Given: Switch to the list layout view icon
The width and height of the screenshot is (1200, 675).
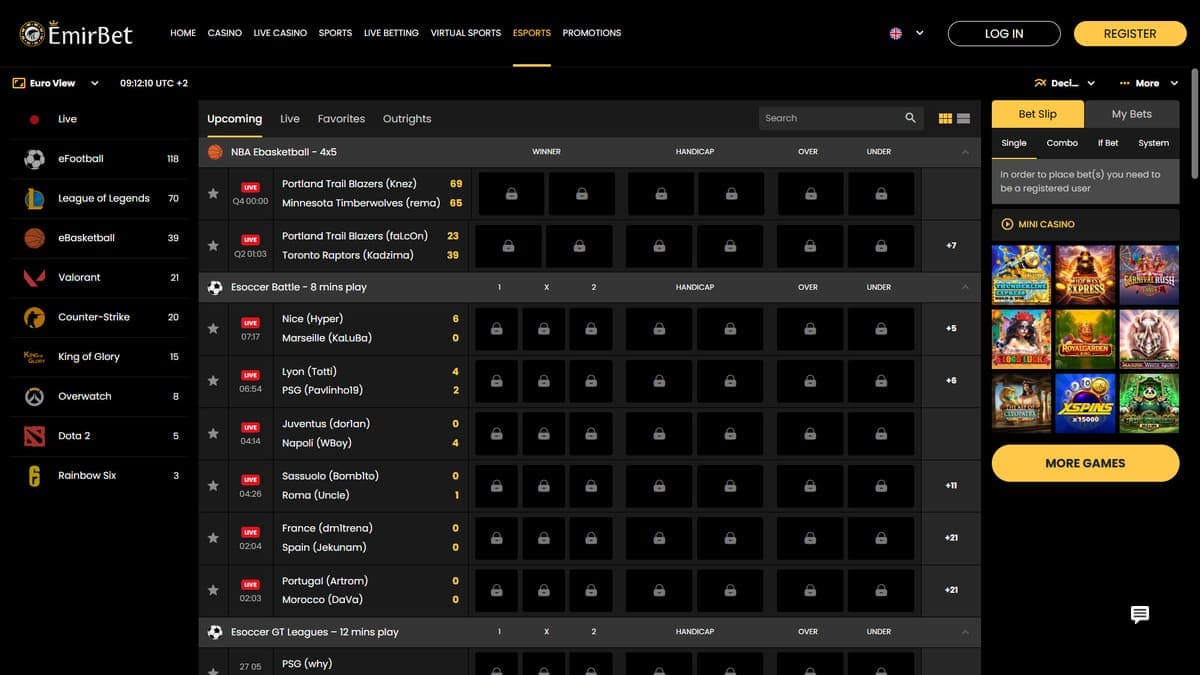Looking at the screenshot, I should click(963, 118).
